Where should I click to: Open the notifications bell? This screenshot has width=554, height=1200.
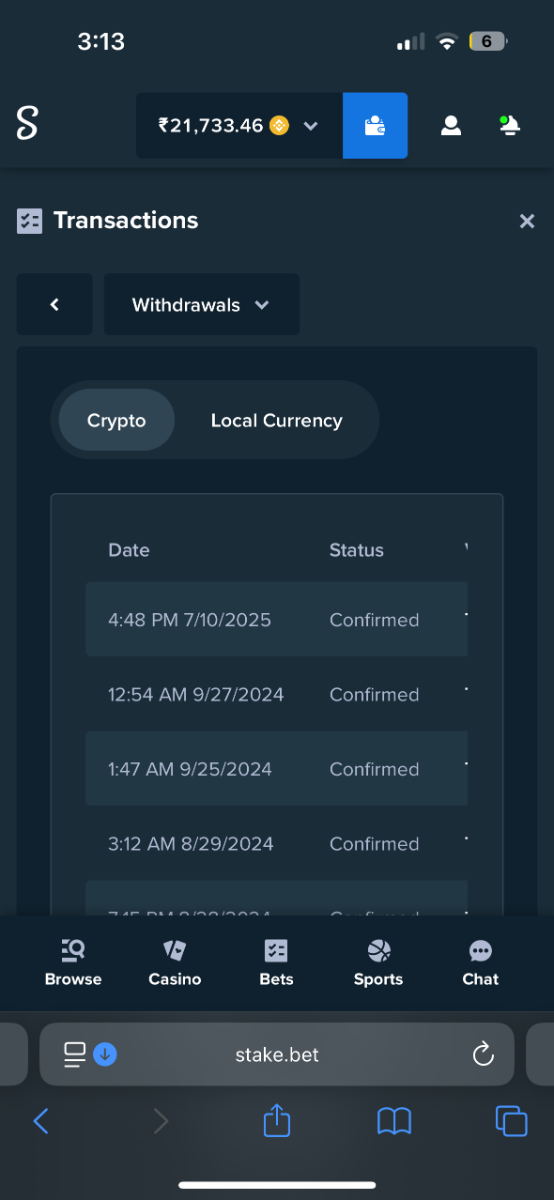[511, 126]
